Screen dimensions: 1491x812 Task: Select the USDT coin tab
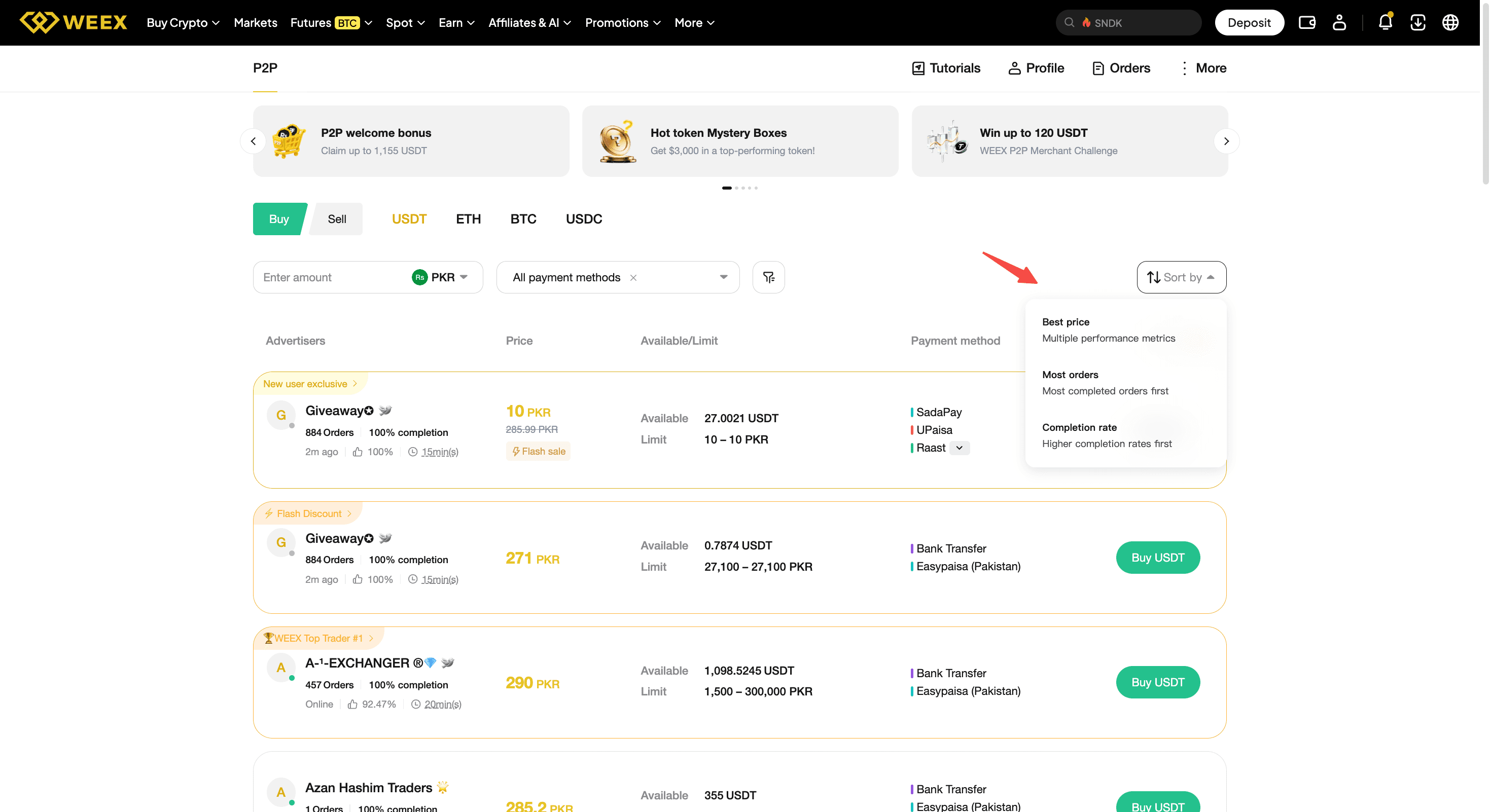409,218
